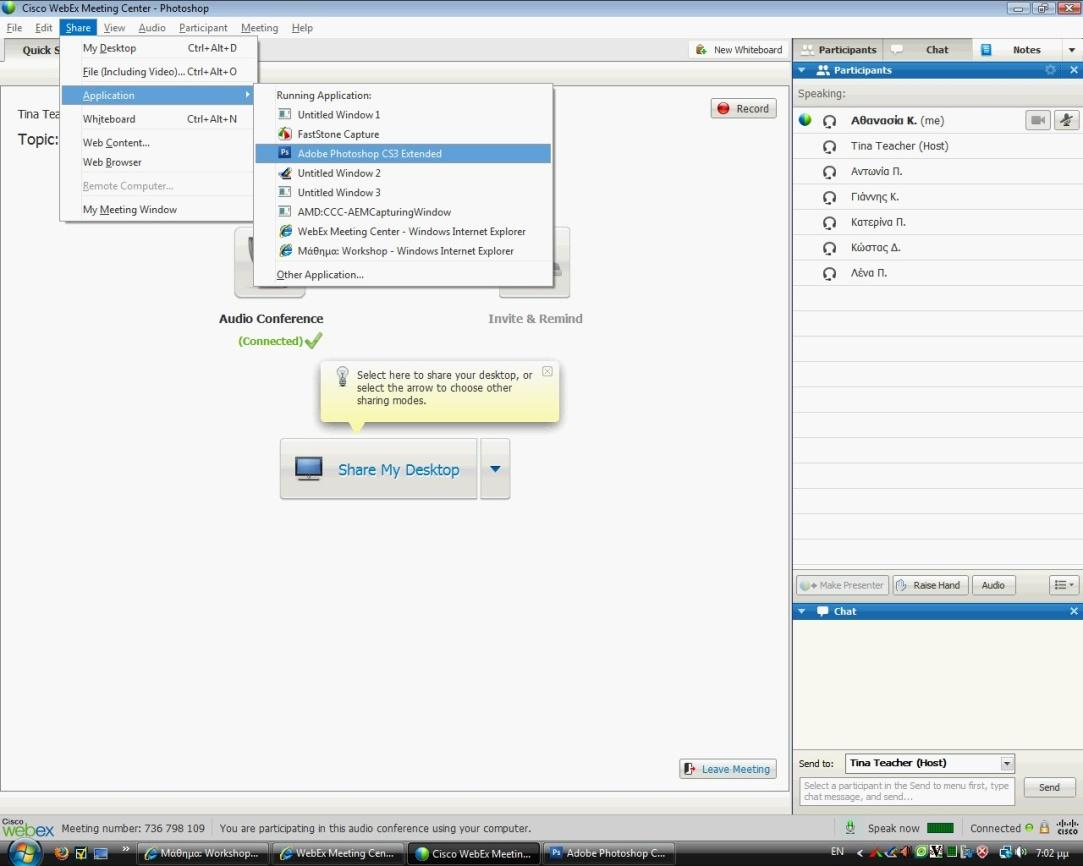Click the lock icon in status bar
1083x866 pixels.
(1044, 827)
